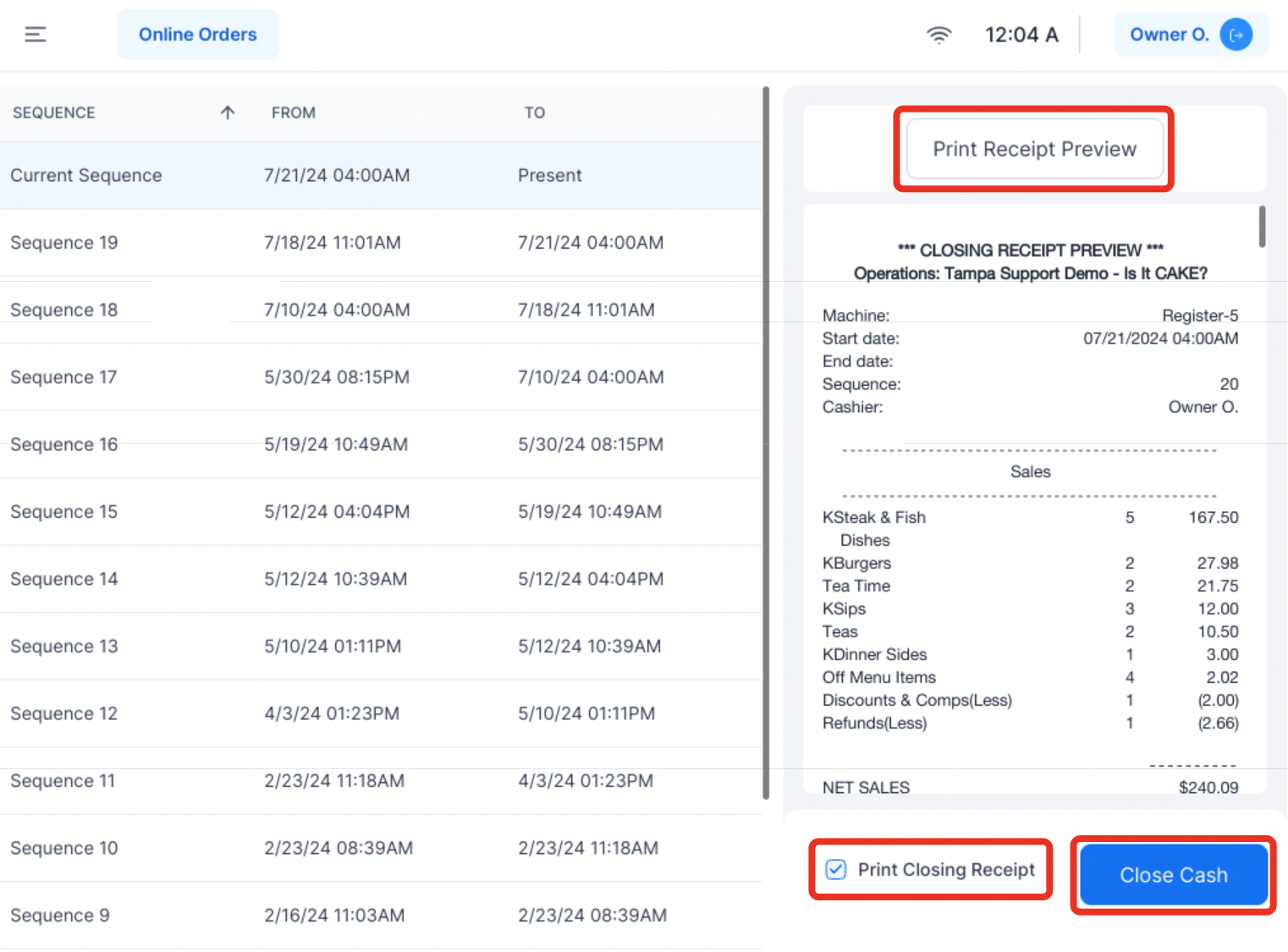Click the 5/30/24 08:15PM From cell
Image resolution: width=1288 pixels, height=952 pixels.
[x=337, y=377]
